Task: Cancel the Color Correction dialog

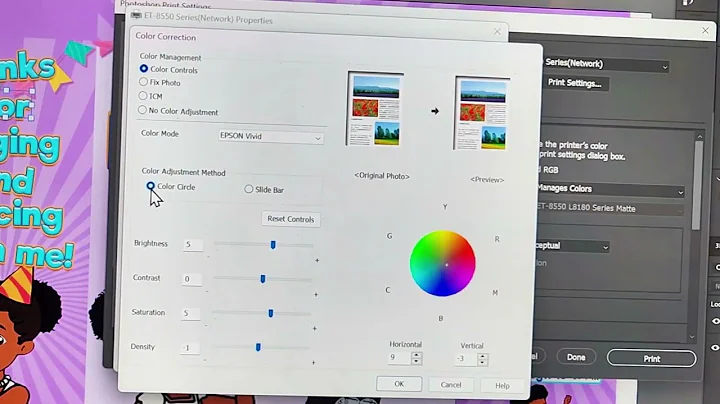Action: [x=451, y=385]
